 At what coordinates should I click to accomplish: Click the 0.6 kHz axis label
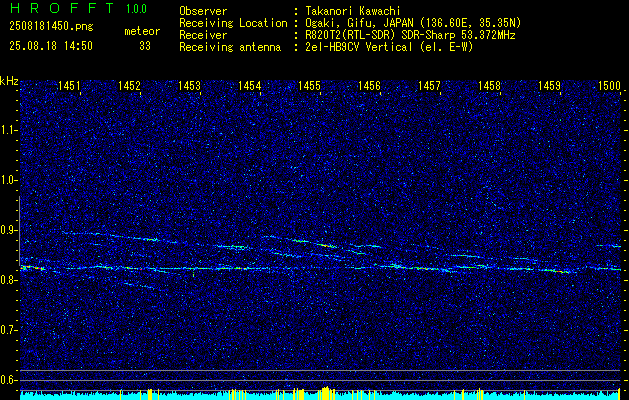[9, 380]
